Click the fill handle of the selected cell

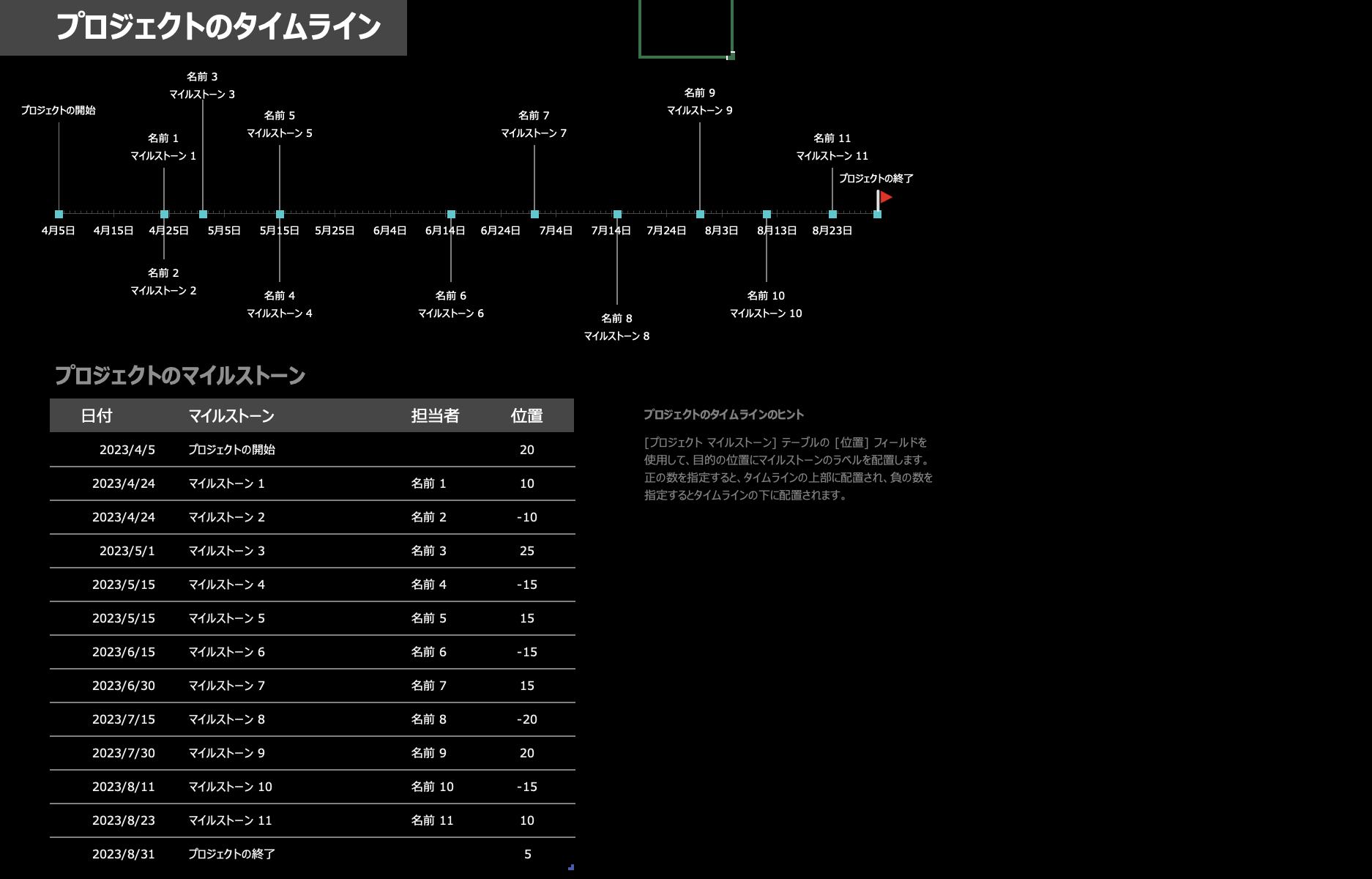coord(731,56)
